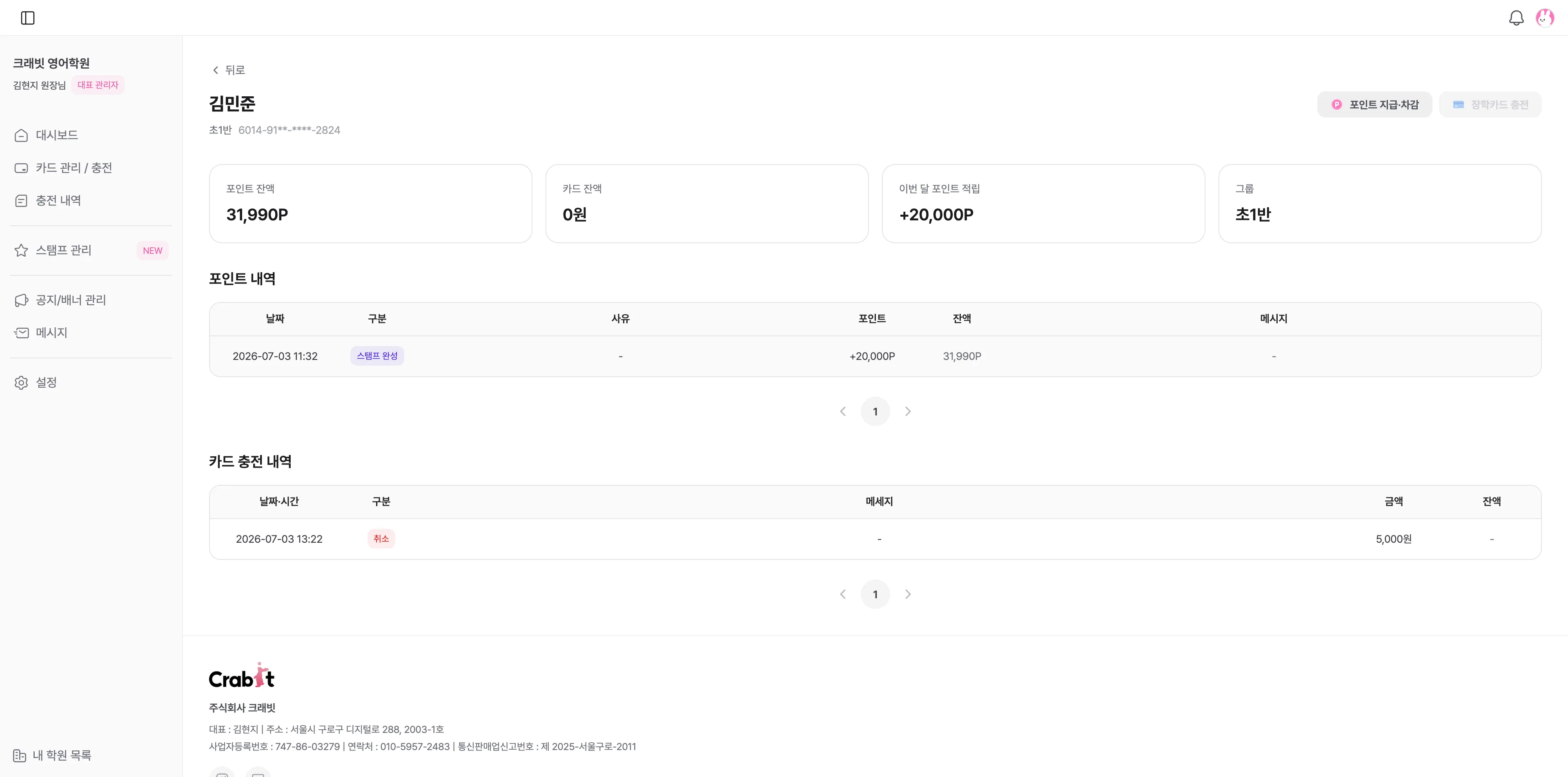Select page 1 in point history pagination

pos(875,411)
